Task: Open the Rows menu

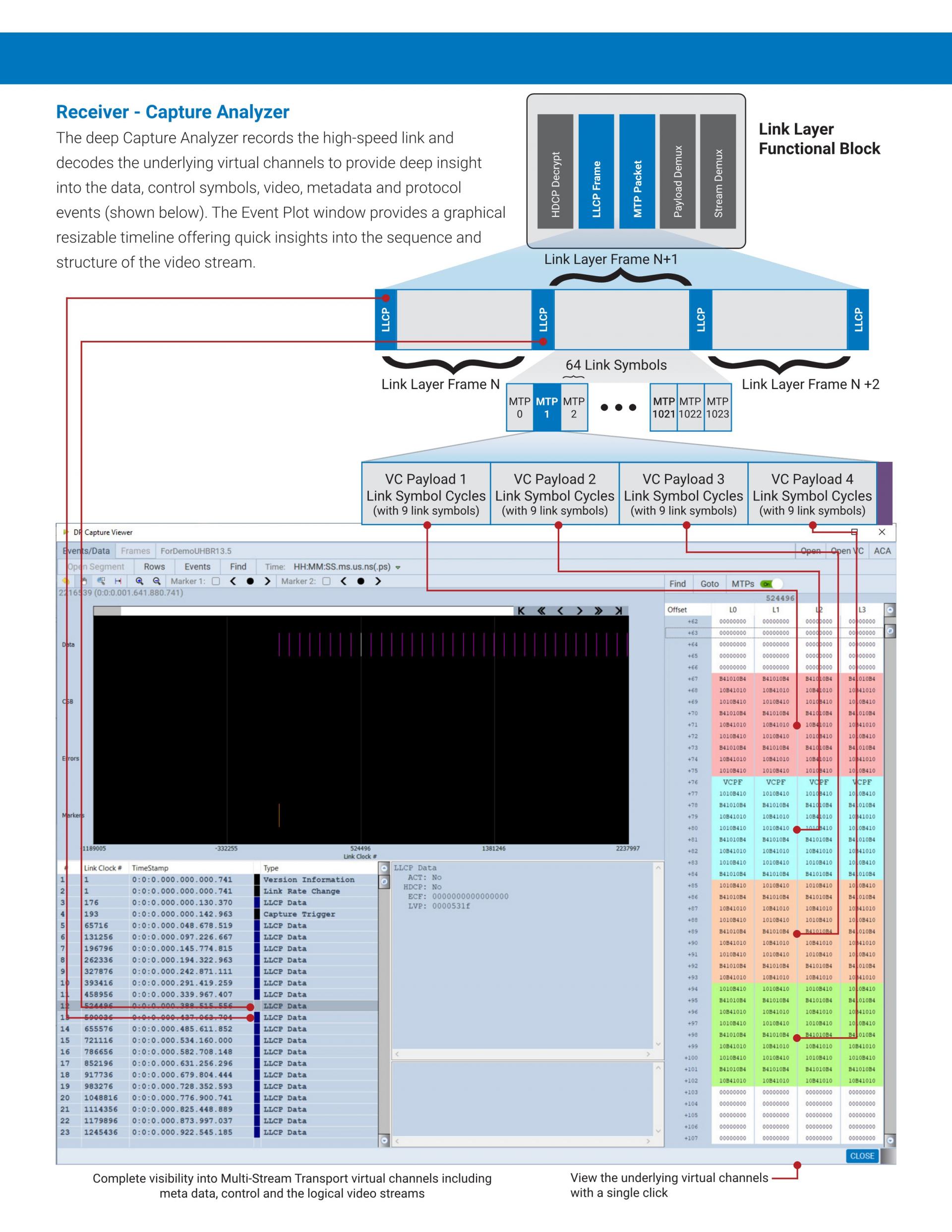Action: (x=154, y=566)
